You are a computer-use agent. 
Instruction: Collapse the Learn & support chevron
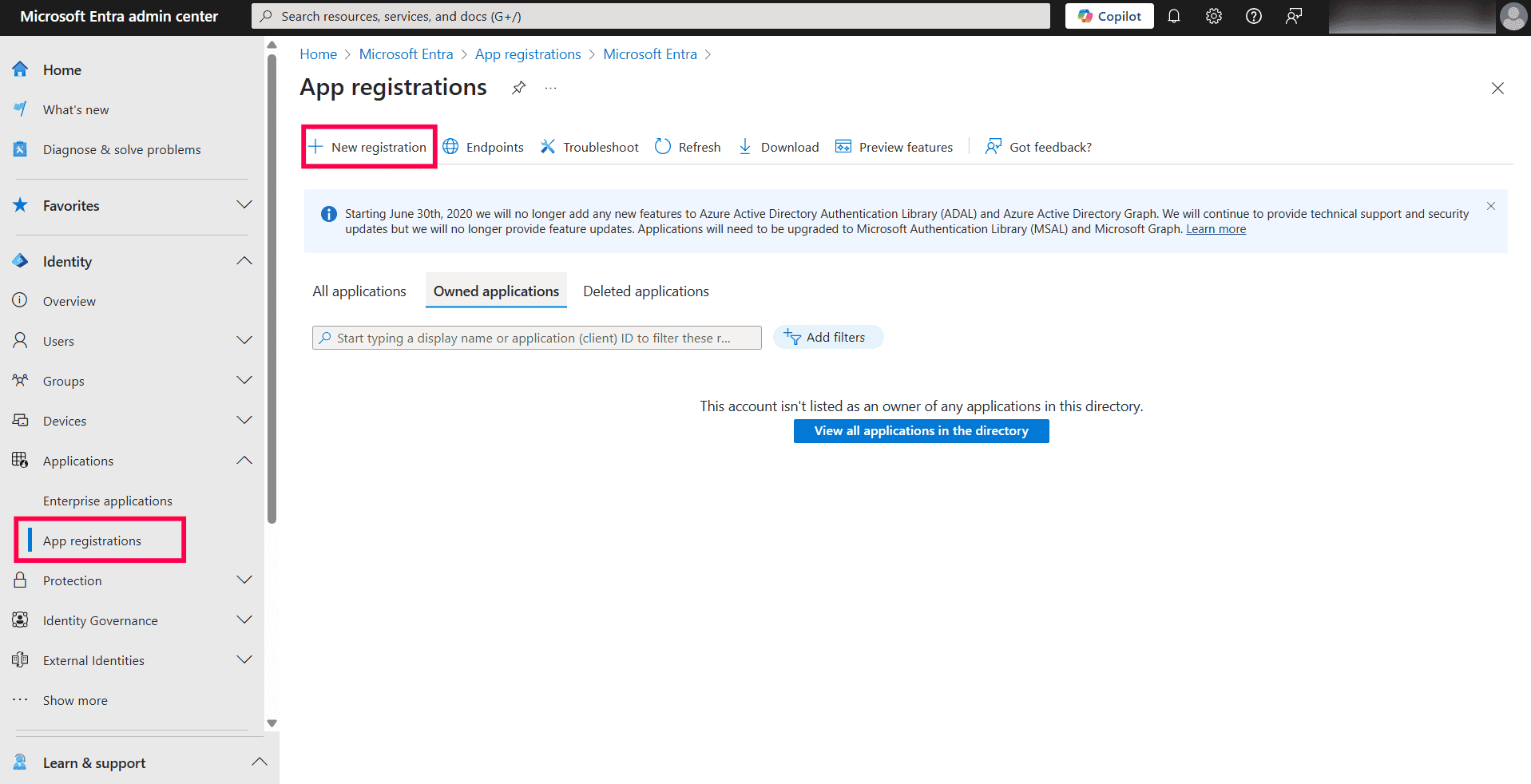(260, 762)
